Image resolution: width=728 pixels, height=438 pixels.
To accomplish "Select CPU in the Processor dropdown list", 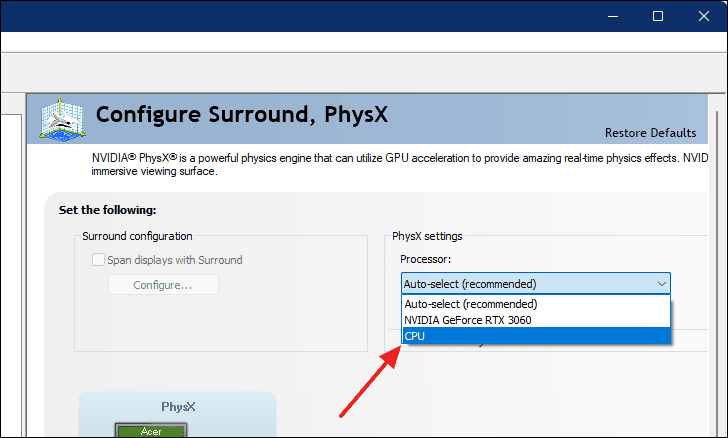I will point(536,336).
